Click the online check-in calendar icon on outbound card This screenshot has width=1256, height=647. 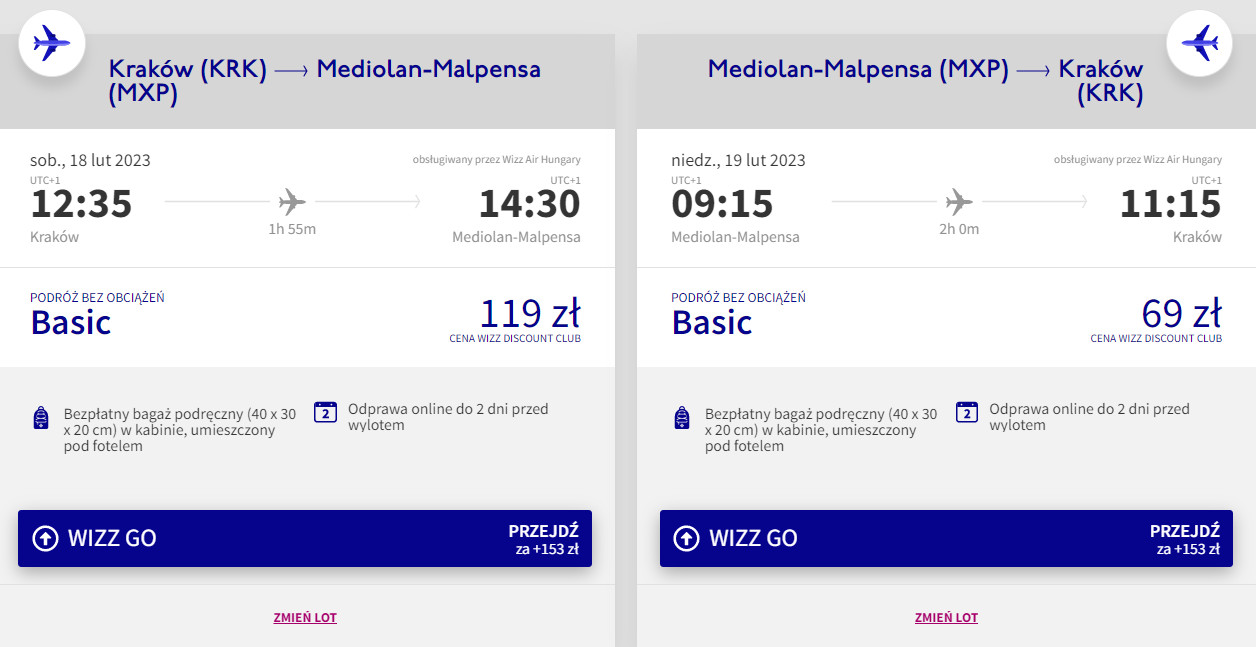pyautogui.click(x=326, y=412)
